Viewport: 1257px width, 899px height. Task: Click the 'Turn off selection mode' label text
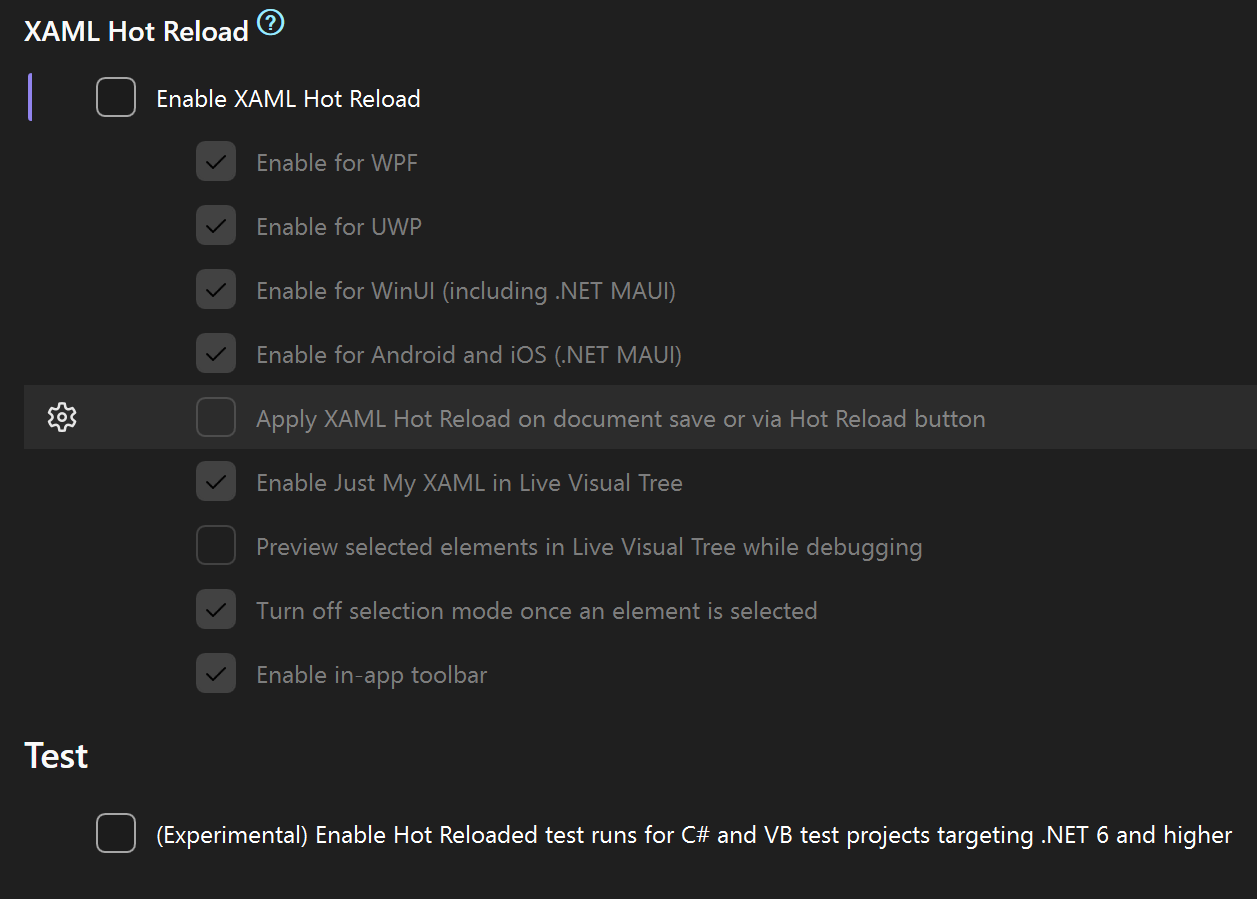click(536, 611)
